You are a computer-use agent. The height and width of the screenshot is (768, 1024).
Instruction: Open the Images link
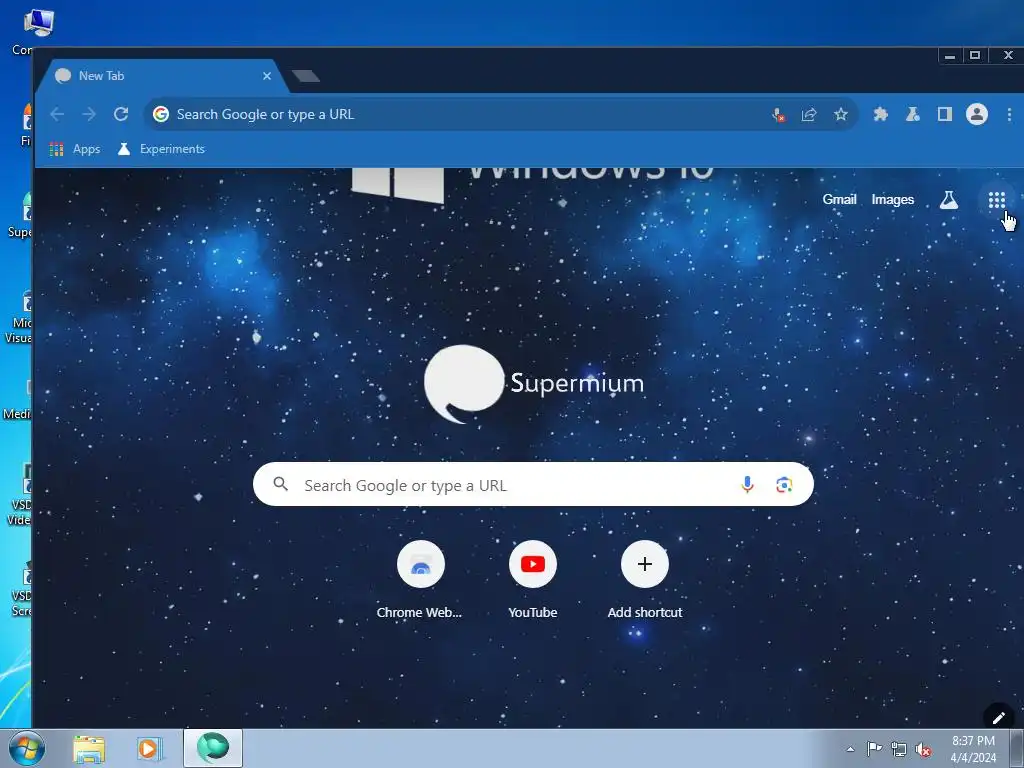tap(893, 200)
